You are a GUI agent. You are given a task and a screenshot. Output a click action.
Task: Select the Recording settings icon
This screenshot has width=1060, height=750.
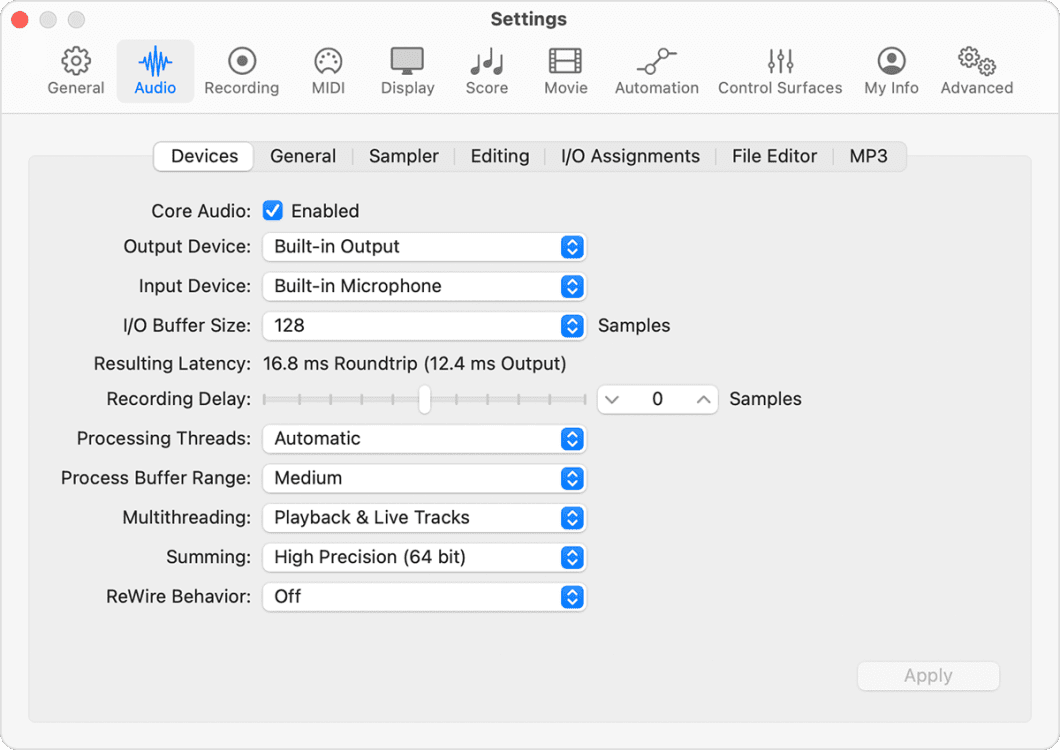pos(242,70)
